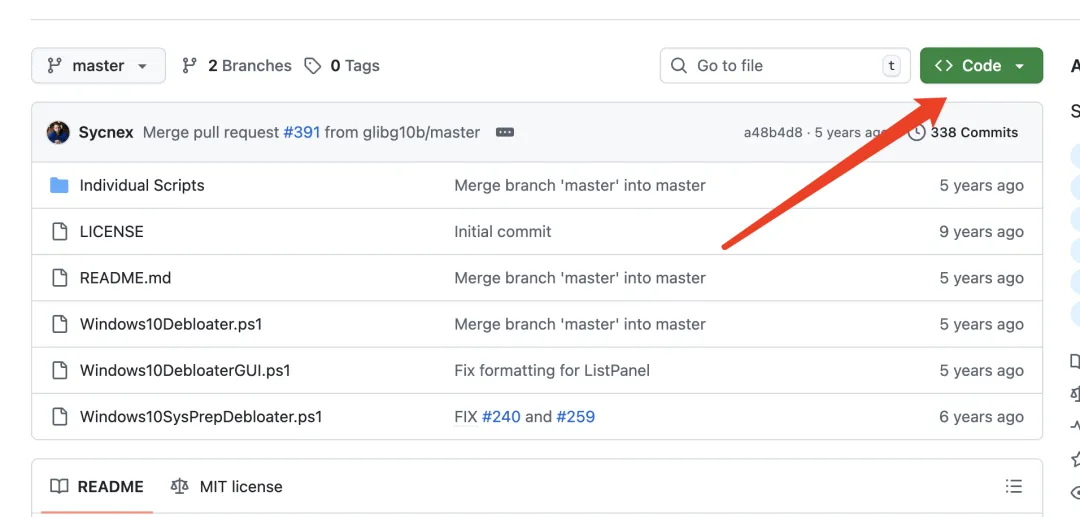The height and width of the screenshot is (517, 1080).
Task: Open pull request #391 link
Action: [301, 132]
